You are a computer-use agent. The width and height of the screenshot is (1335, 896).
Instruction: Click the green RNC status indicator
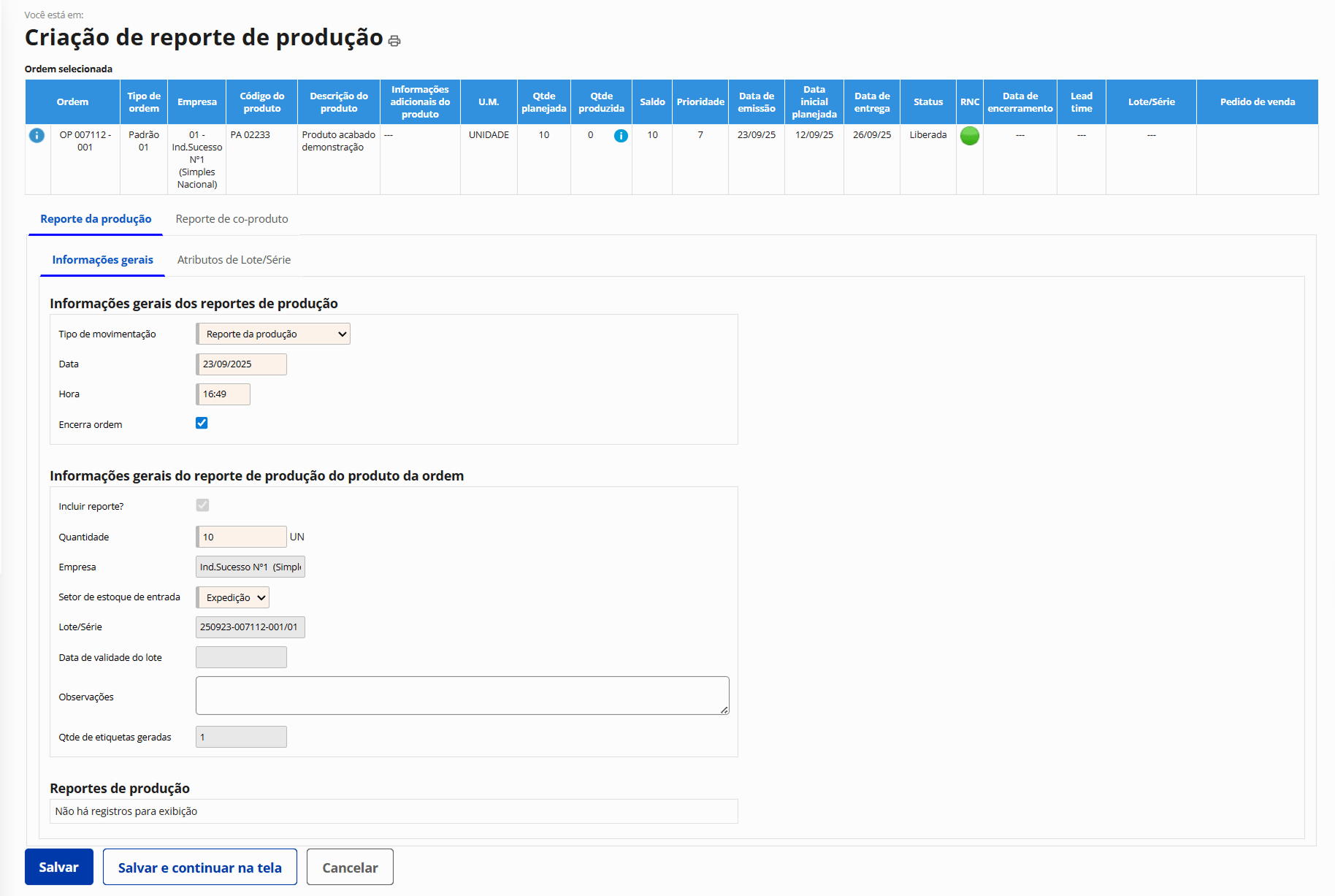pyautogui.click(x=969, y=136)
